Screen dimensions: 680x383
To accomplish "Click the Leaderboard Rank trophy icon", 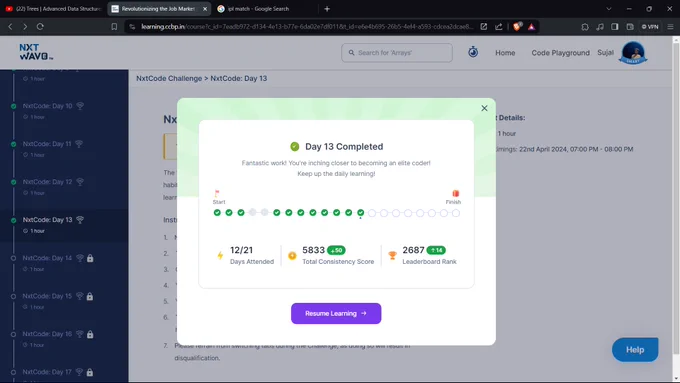I will point(392,256).
